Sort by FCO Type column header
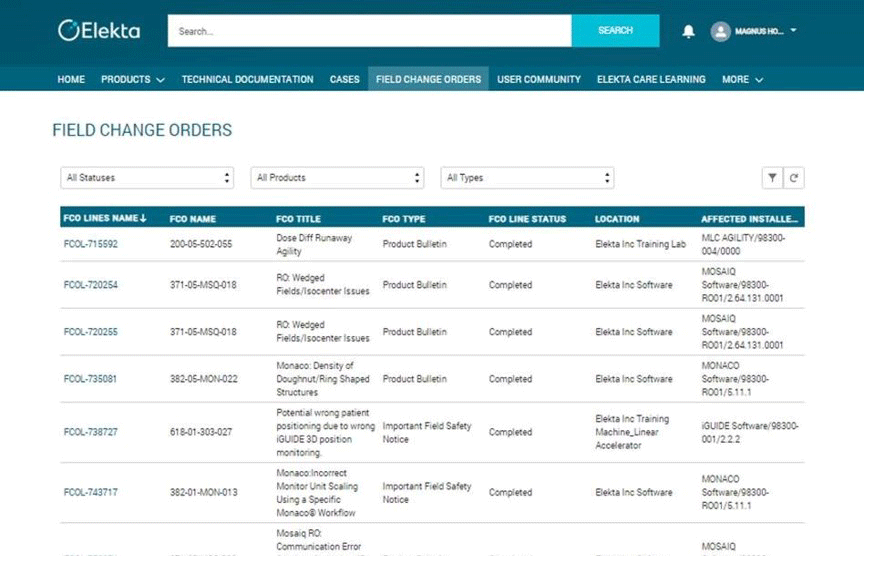The height and width of the screenshot is (565, 883). 404,219
